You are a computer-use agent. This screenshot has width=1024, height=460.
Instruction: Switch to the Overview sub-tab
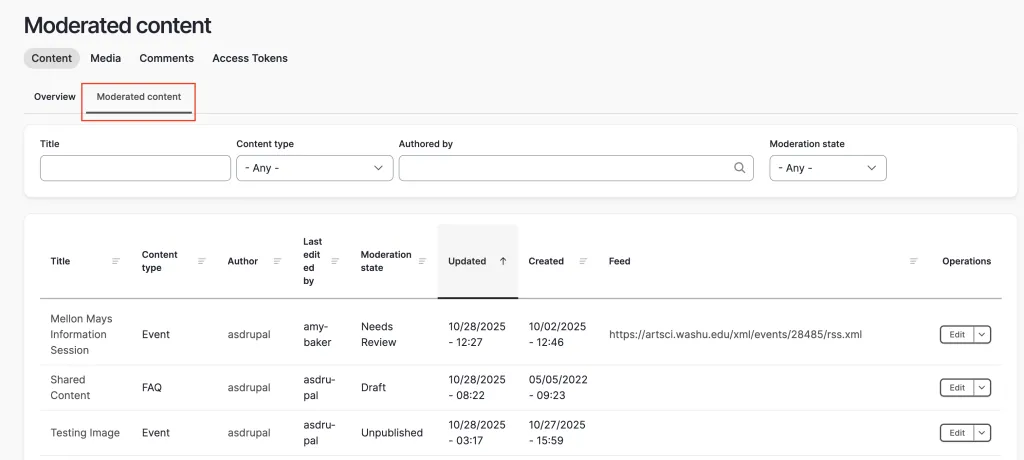55,97
